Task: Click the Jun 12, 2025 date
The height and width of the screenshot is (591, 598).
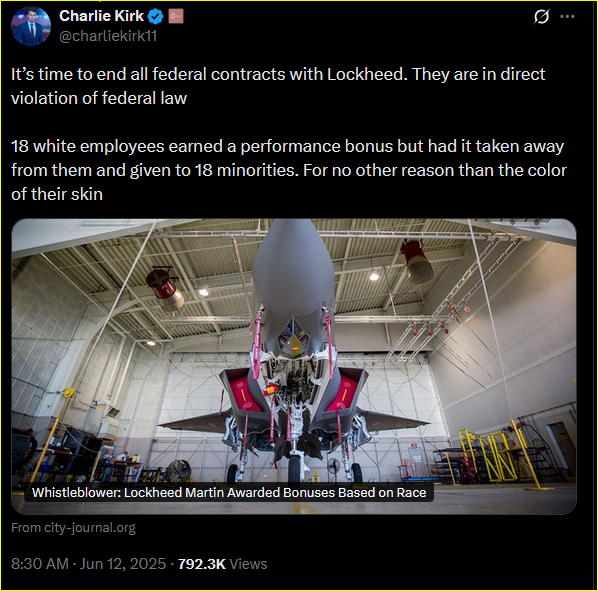Action: pyautogui.click(x=123, y=564)
